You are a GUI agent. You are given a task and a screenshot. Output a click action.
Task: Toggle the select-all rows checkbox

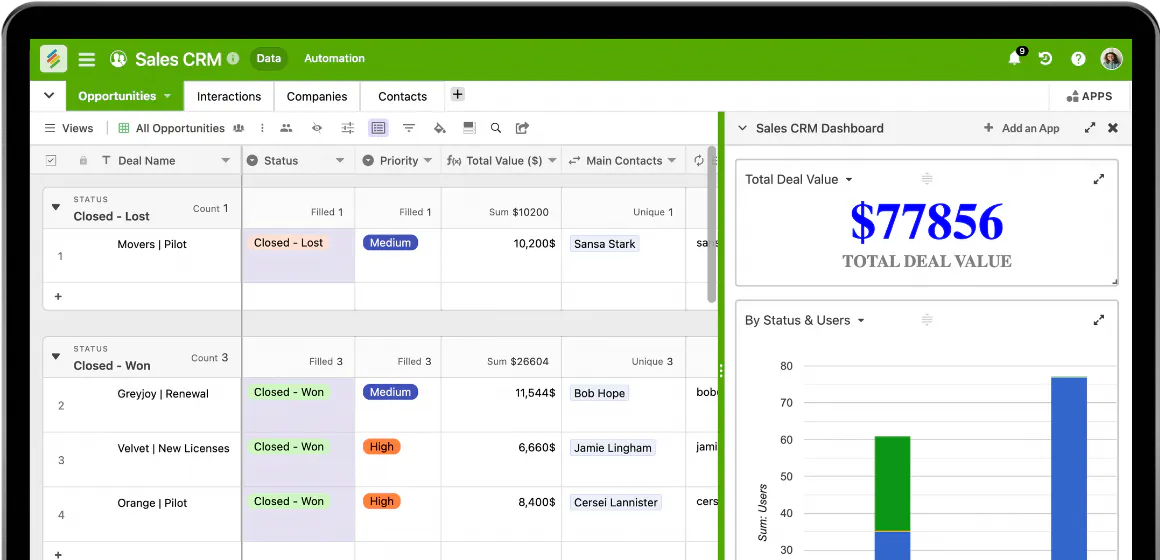tap(51, 161)
